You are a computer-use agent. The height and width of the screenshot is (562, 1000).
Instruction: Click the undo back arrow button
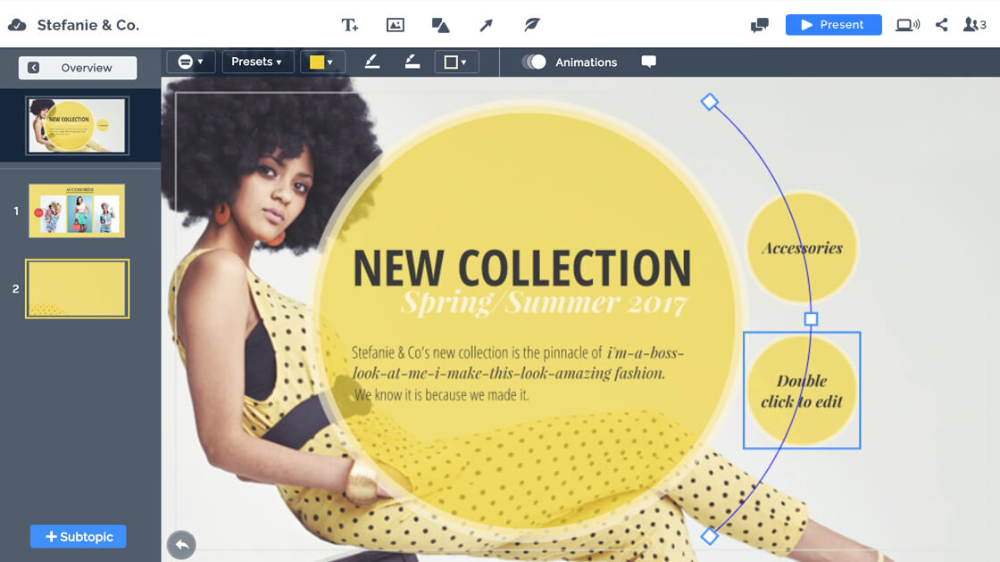tap(181, 545)
